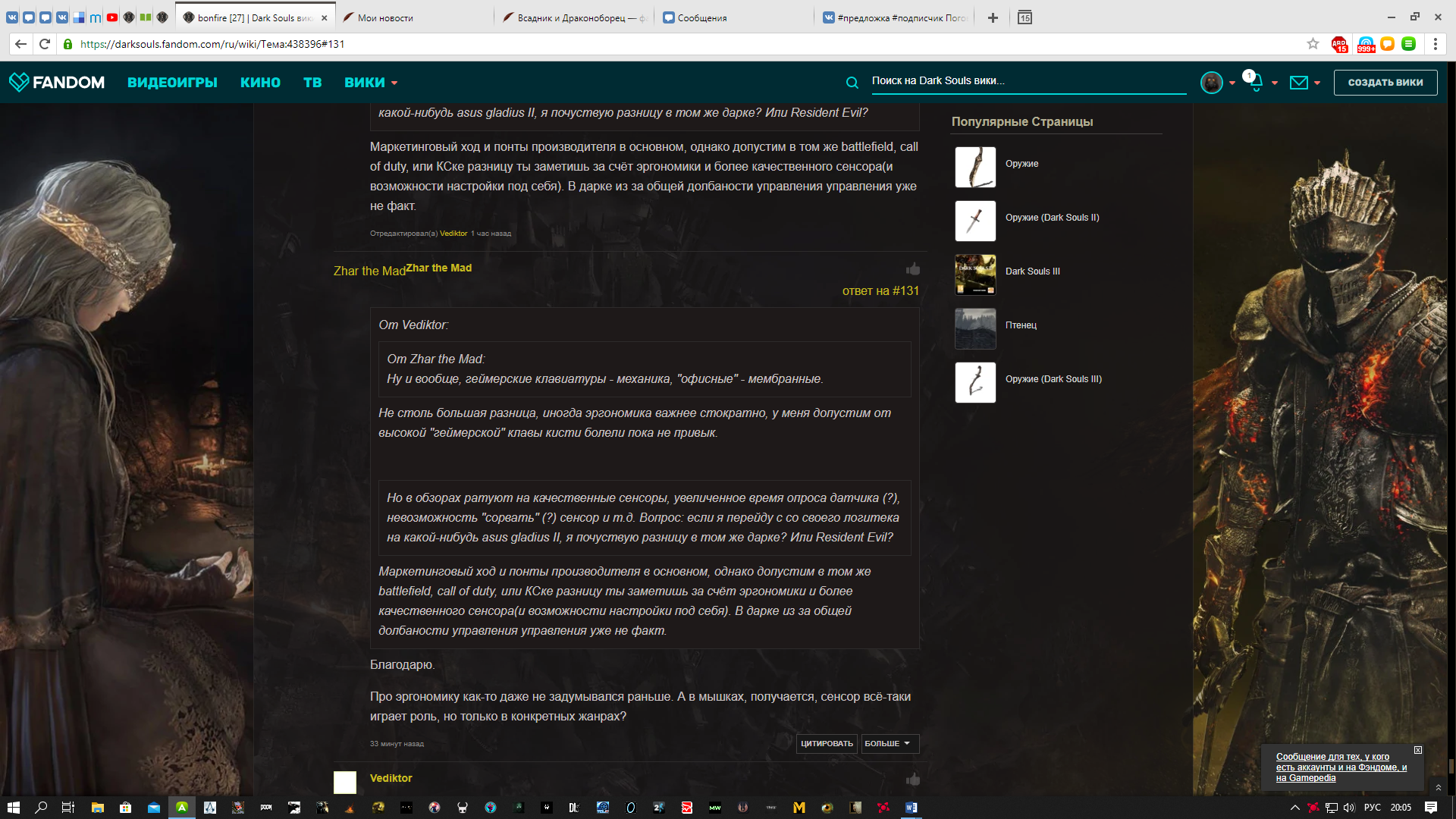Screen dimensions: 1456x819
Task: Open the ВИДЕОИГРЫ navigation item
Action: [x=172, y=83]
